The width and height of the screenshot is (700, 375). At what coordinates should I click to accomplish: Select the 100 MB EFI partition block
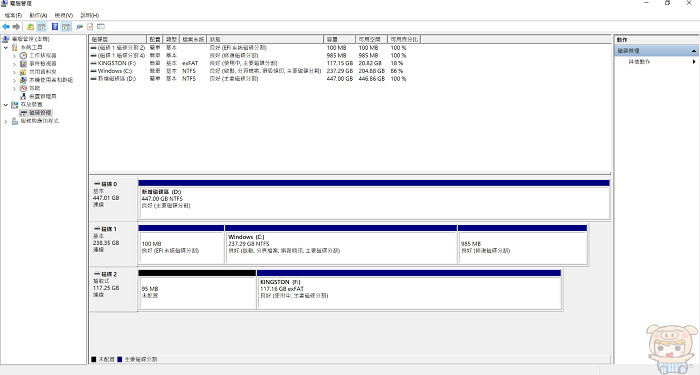181,245
